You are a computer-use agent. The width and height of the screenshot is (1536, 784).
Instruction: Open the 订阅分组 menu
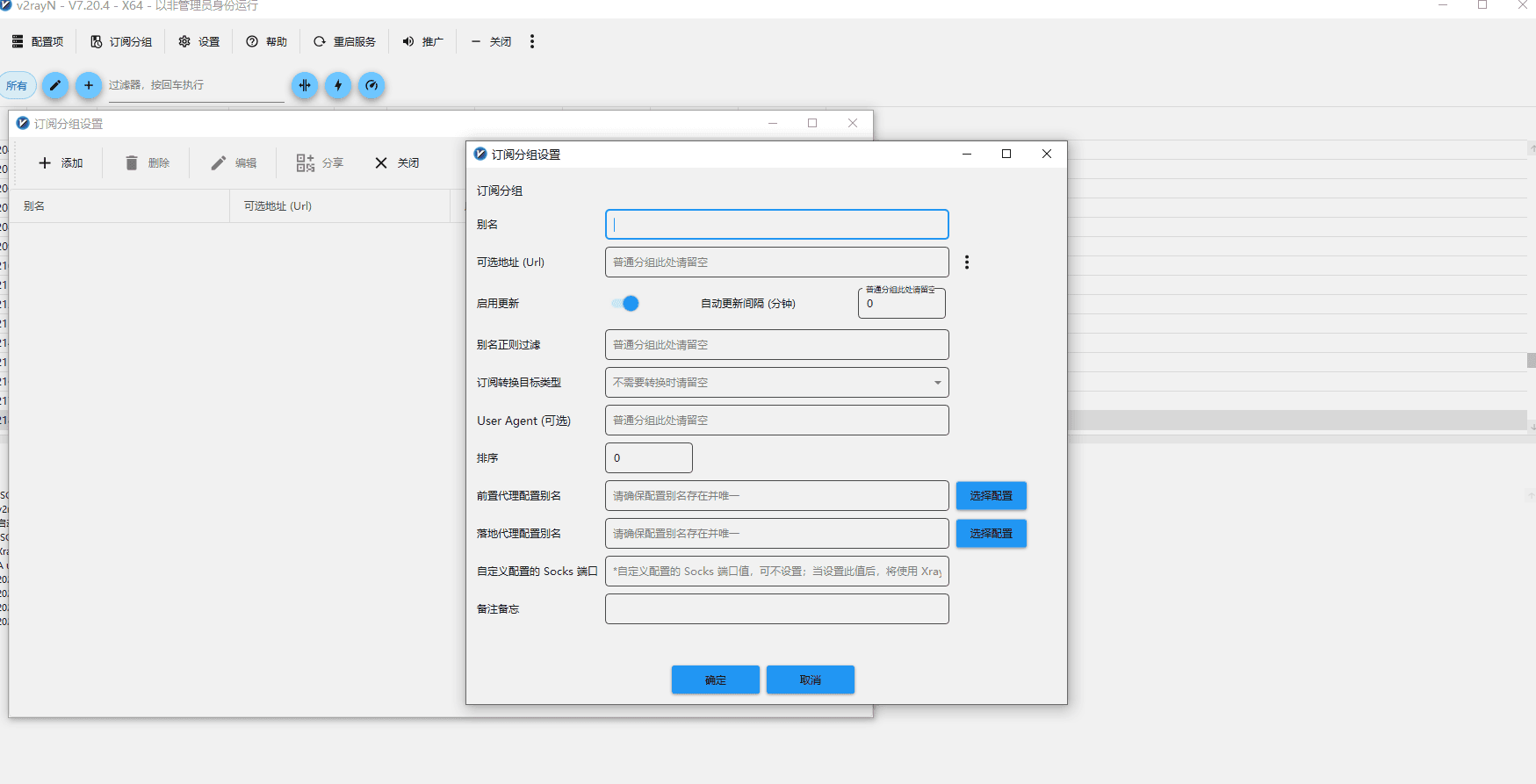pos(121,41)
